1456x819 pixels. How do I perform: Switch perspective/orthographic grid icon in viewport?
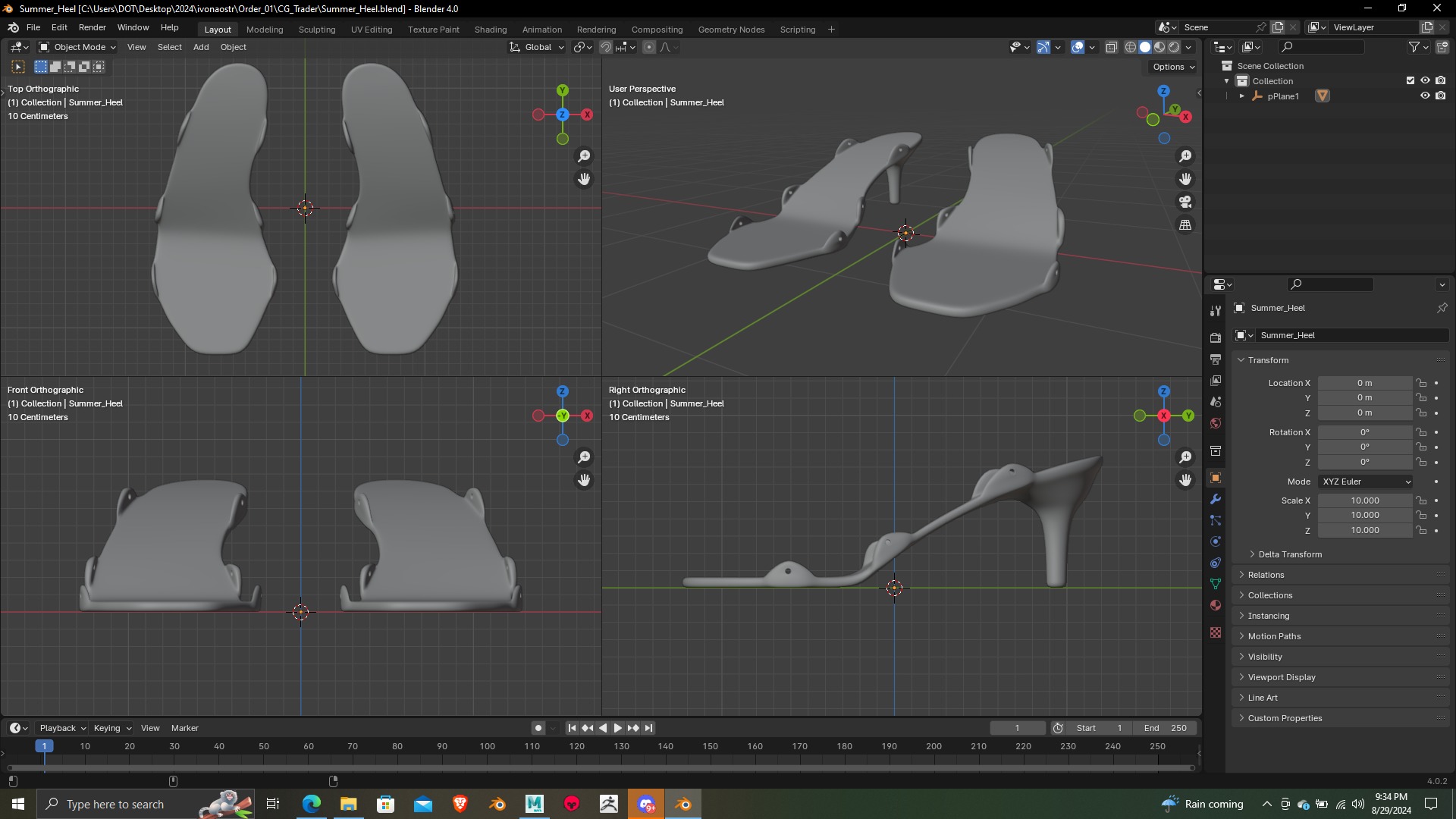pyautogui.click(x=1185, y=225)
